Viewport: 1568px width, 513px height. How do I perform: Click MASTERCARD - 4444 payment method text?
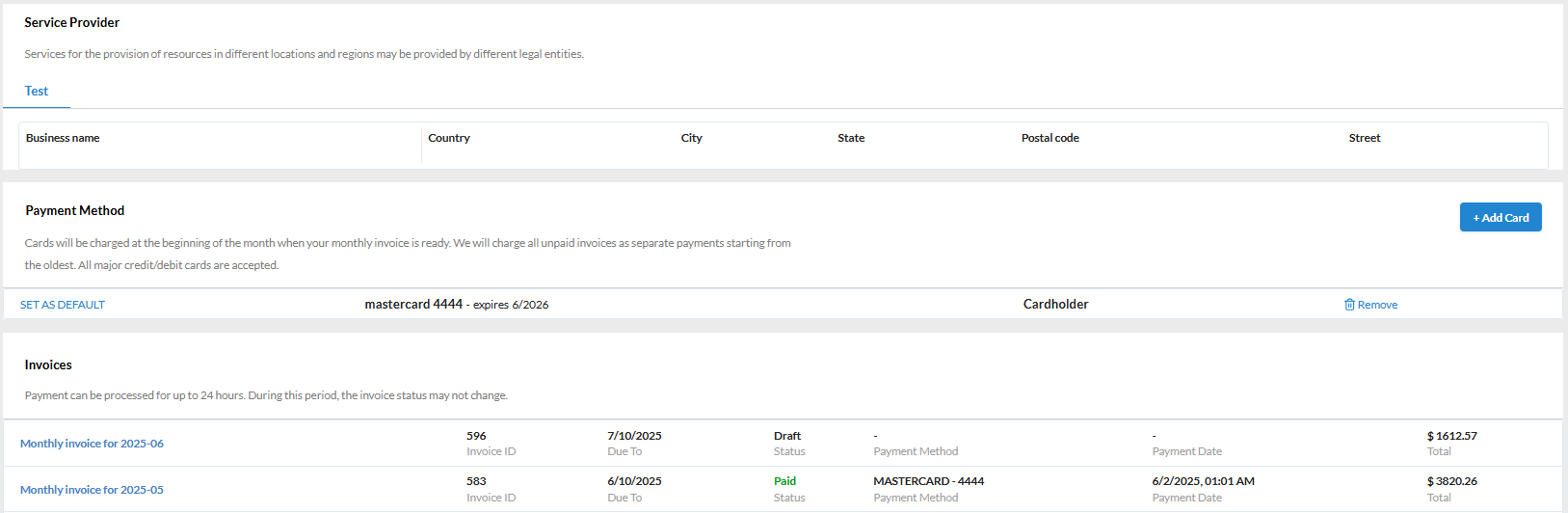coord(928,481)
